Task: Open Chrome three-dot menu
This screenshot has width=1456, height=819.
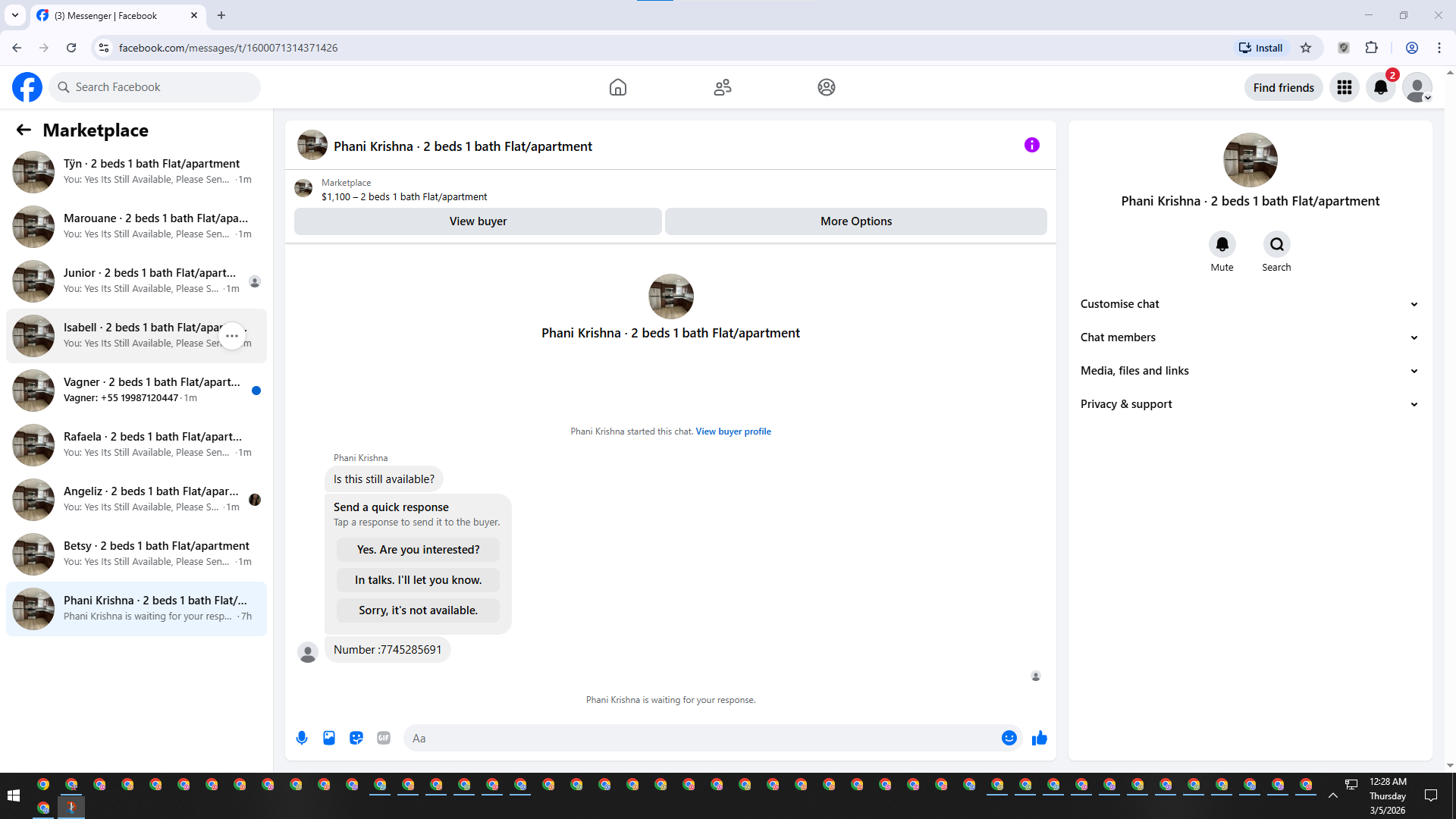Action: click(x=1439, y=48)
